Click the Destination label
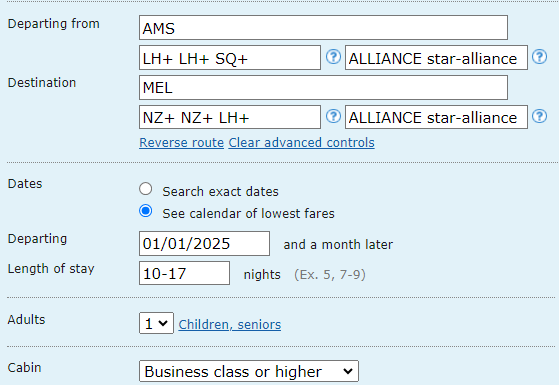Viewport: 559px width, 385px height. click(42, 83)
